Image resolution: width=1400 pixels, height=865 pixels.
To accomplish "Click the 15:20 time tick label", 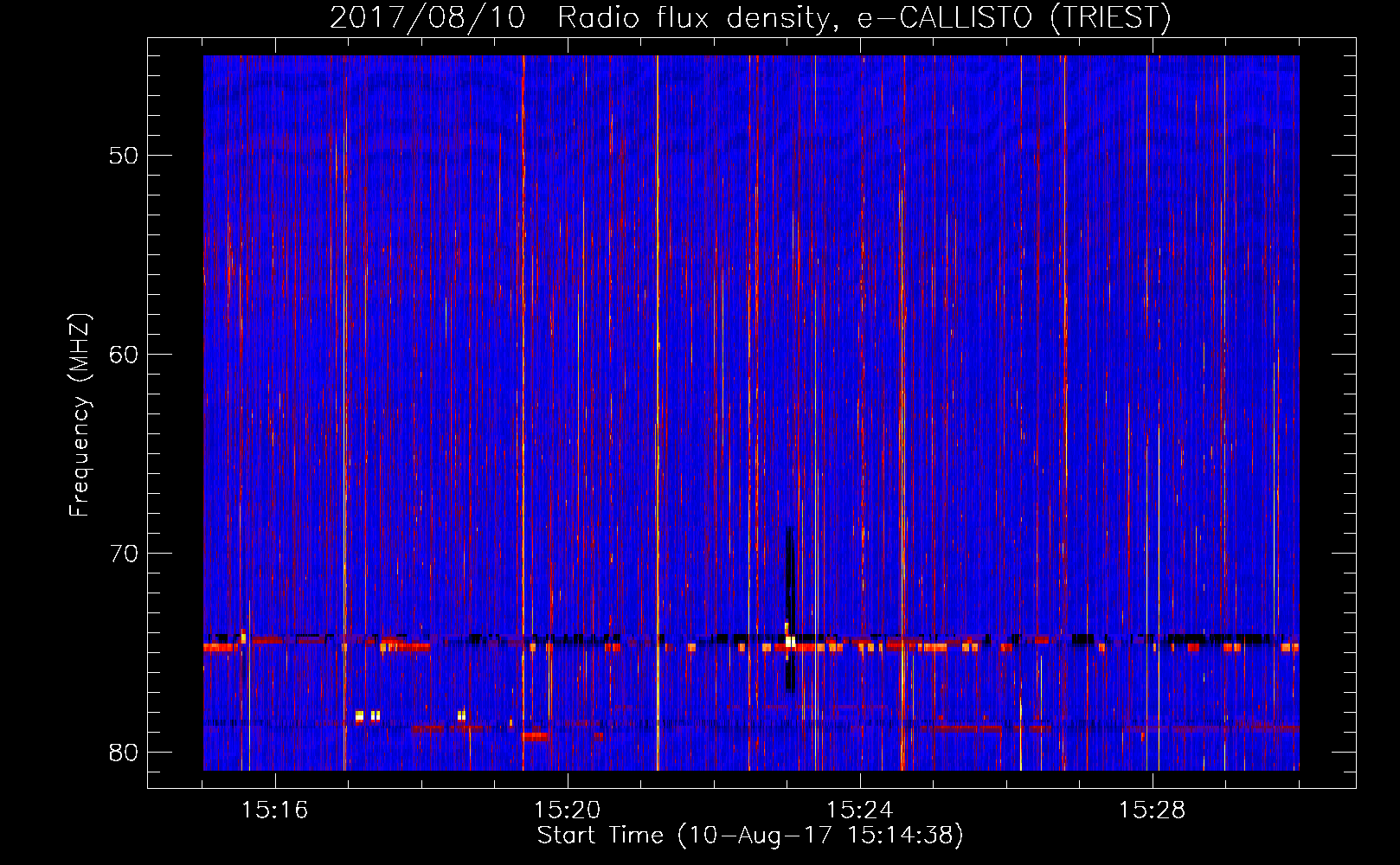I will (567, 811).
